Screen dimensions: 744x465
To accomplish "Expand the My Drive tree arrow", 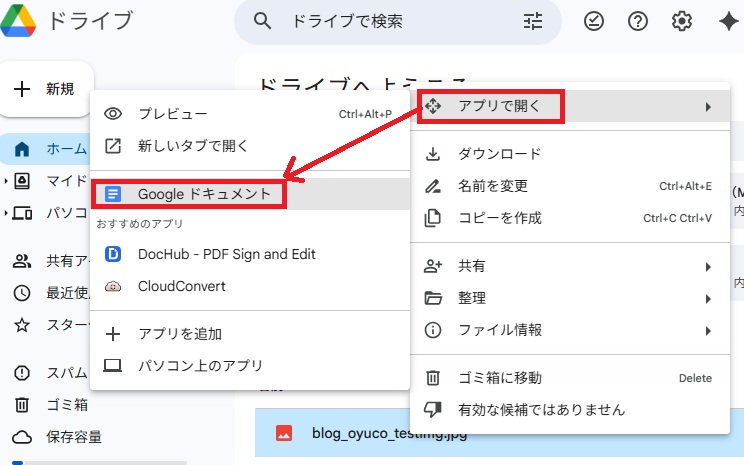I will tap(6, 181).
